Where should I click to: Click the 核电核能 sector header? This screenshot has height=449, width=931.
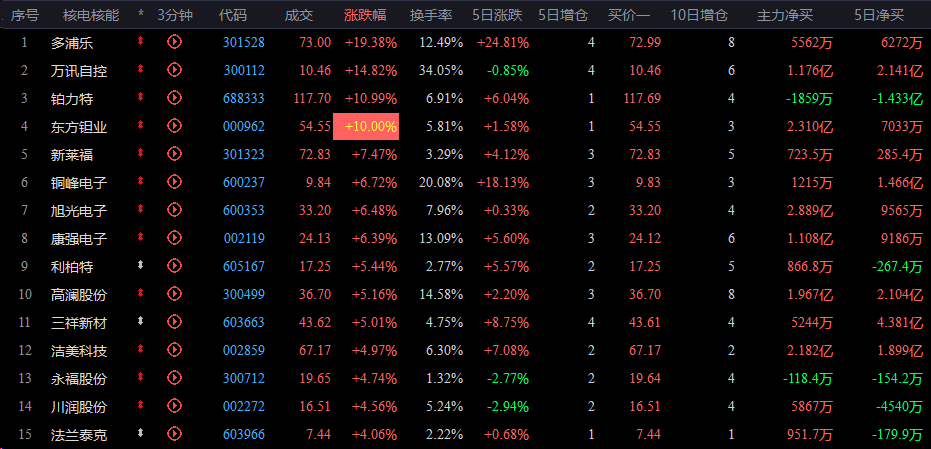click(91, 15)
